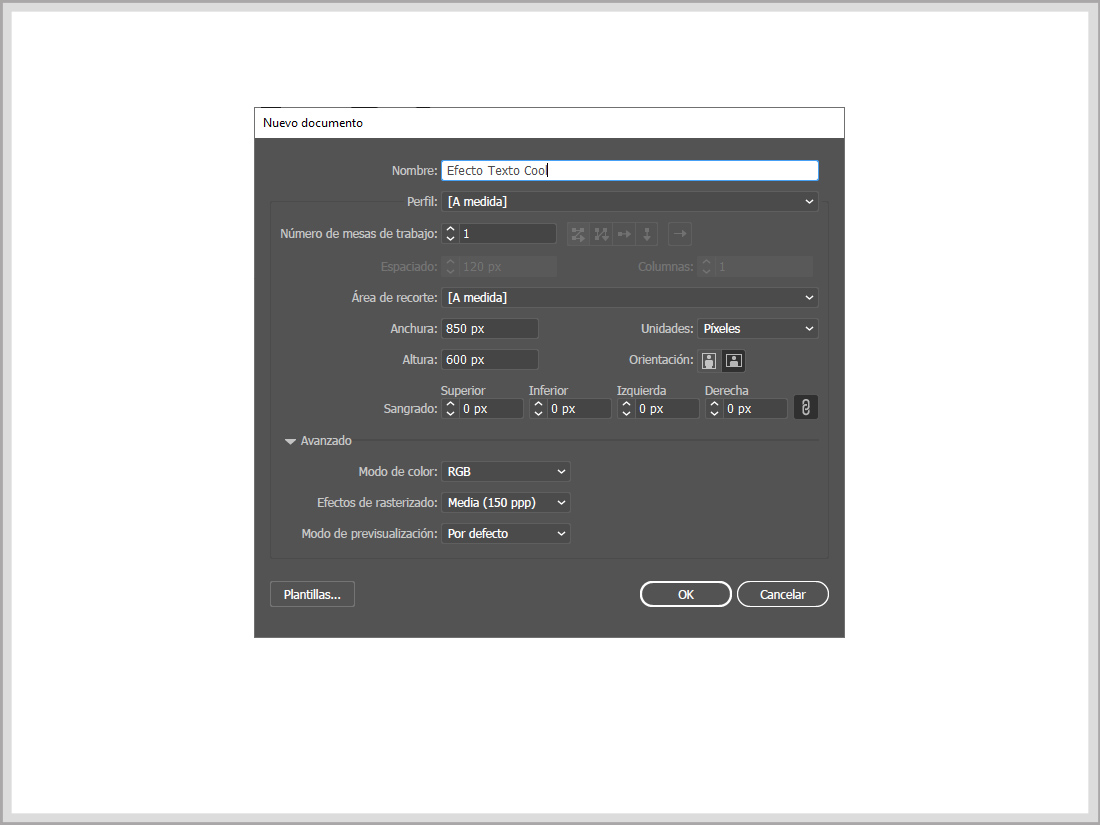The height and width of the screenshot is (825, 1100).
Task: Open the Unidades dropdown
Action: pos(757,328)
